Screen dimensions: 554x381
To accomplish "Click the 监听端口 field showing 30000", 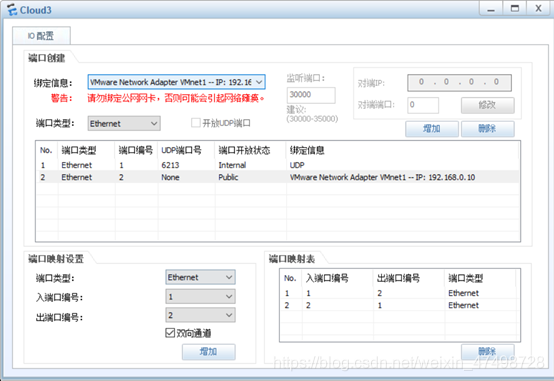I will click(311, 95).
